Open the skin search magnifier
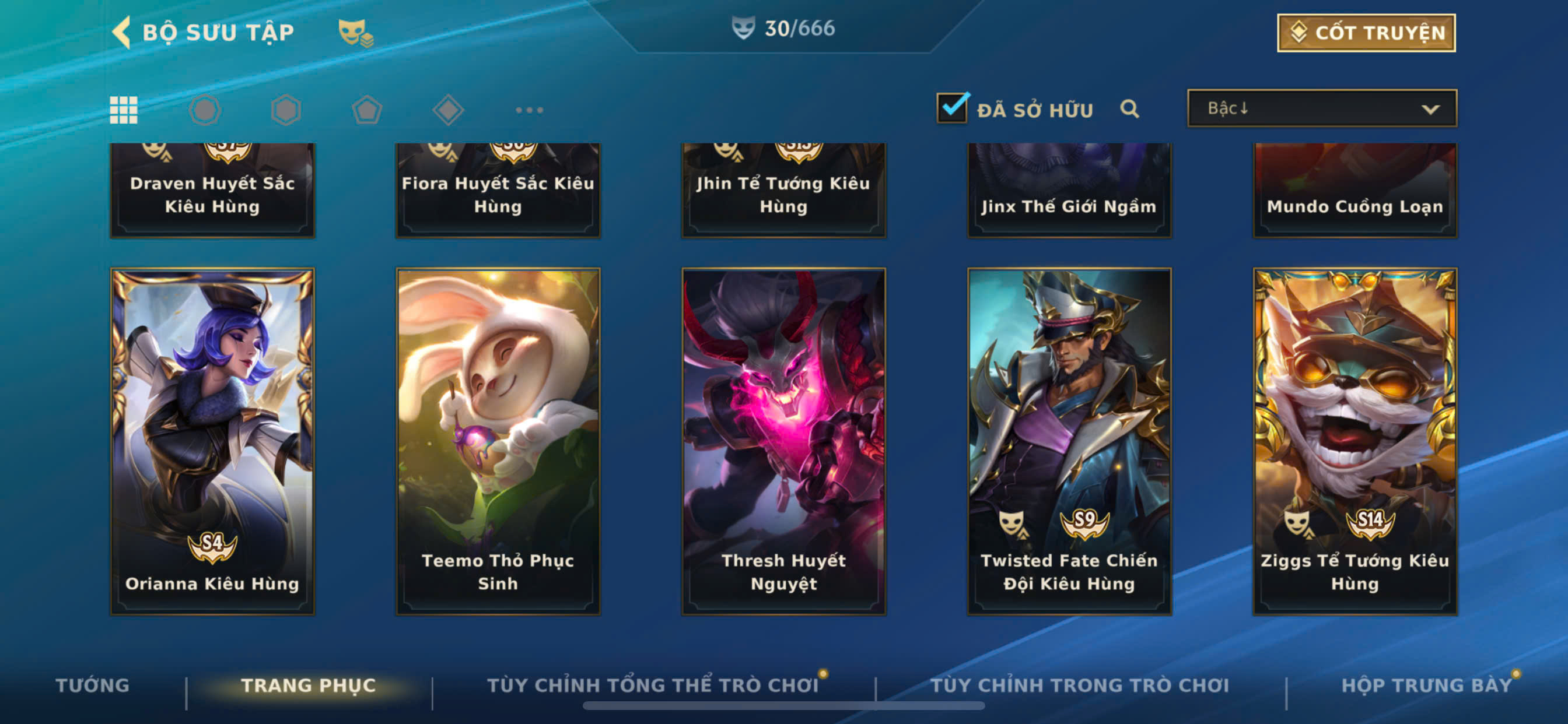 point(1129,109)
